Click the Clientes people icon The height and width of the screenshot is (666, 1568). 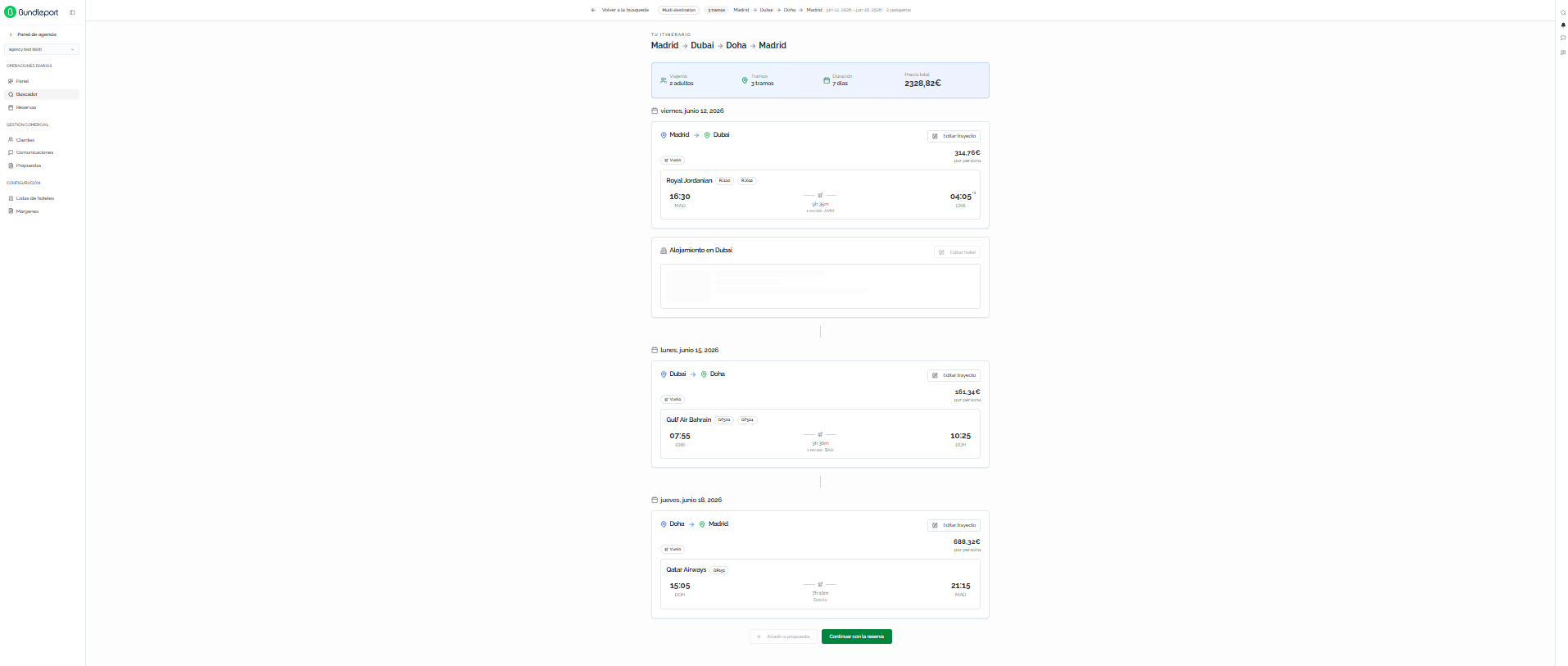tap(11, 140)
